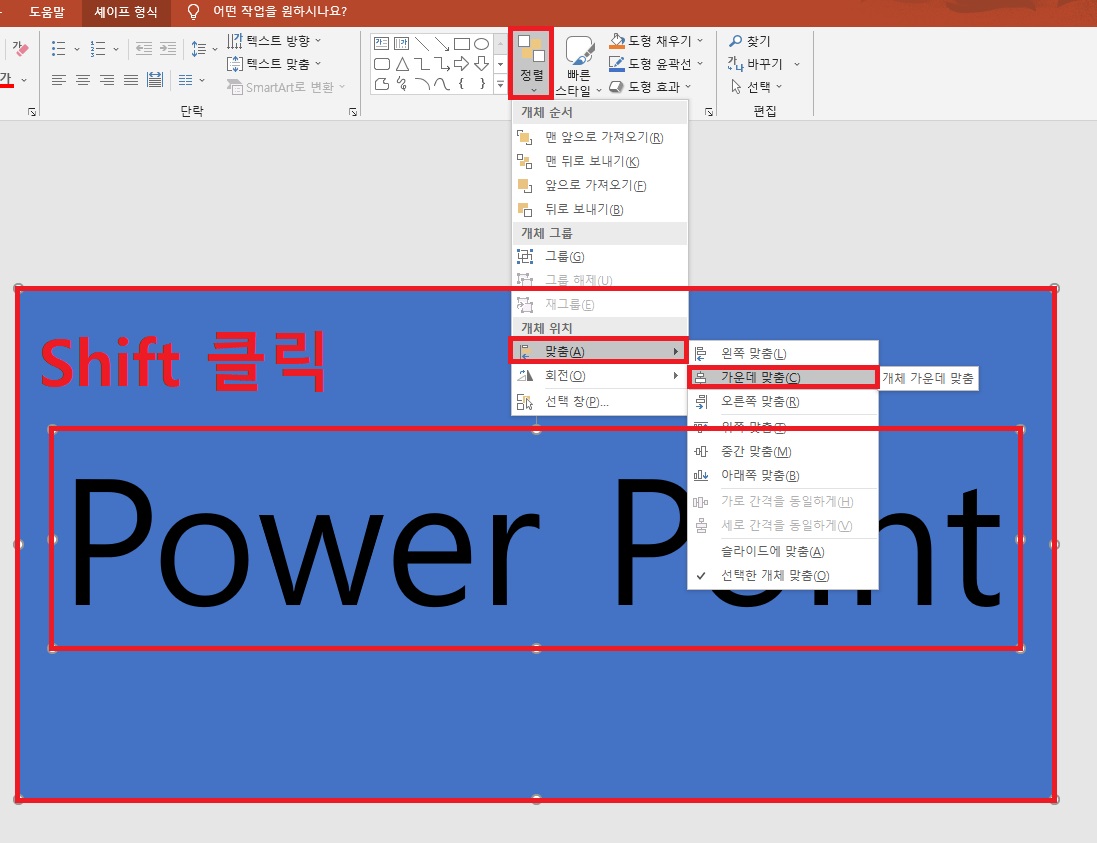Select the oval shape

(481, 43)
